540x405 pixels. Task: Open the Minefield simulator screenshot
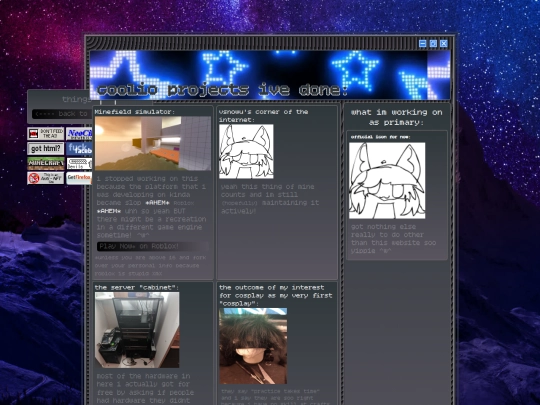click(x=153, y=143)
